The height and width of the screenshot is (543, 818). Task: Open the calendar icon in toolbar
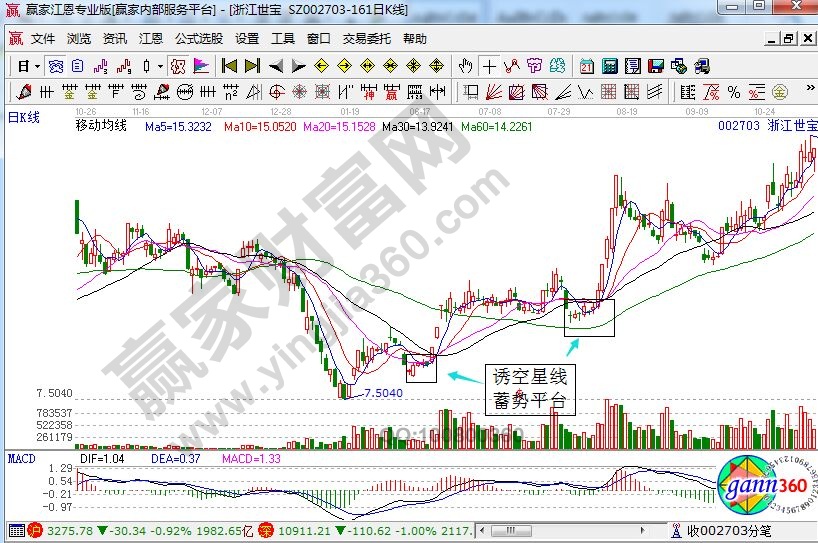[585, 66]
